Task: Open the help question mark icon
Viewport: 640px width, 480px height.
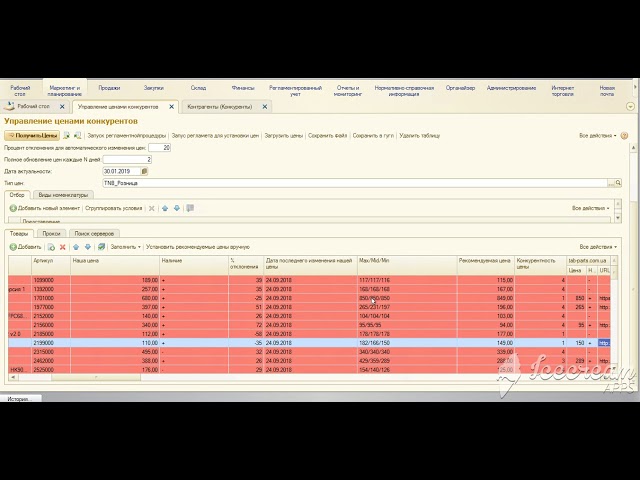Action: pos(624,136)
